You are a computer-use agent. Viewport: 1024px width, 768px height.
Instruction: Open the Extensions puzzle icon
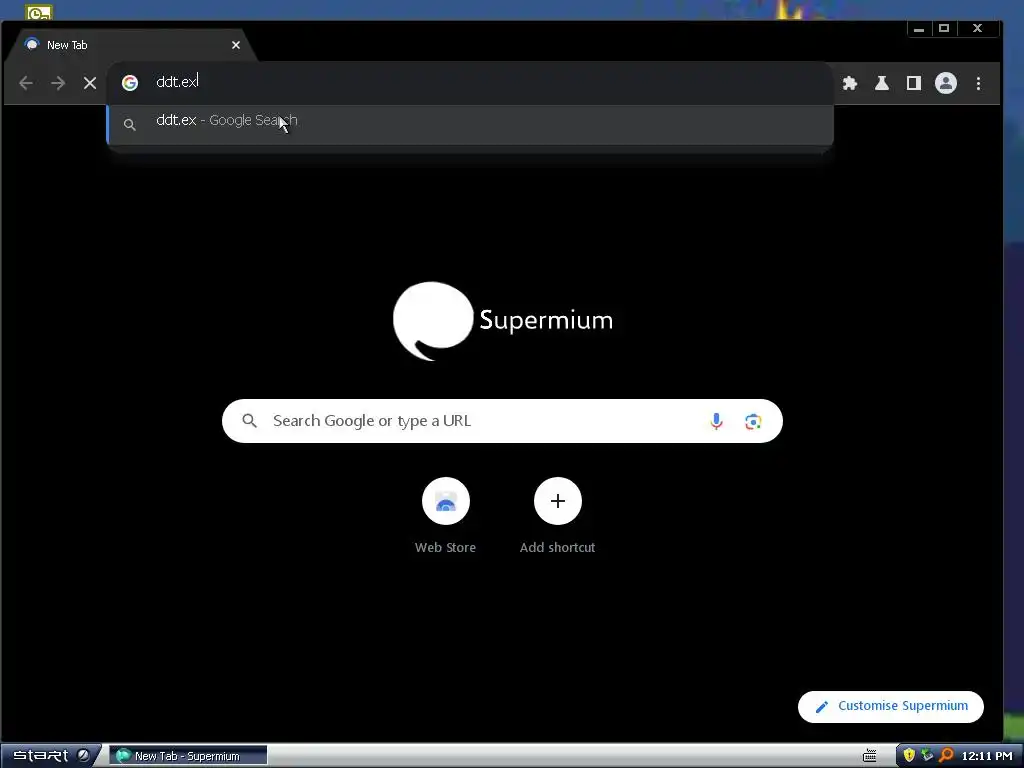(850, 83)
